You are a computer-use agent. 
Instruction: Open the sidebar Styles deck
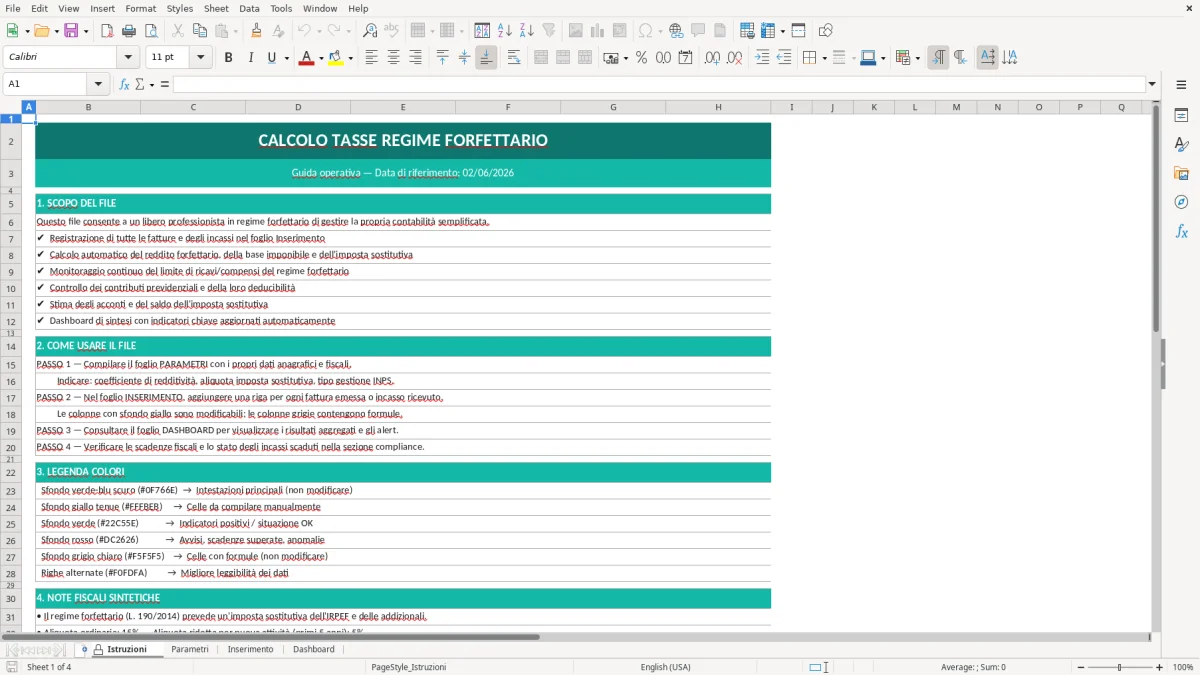tap(1181, 145)
